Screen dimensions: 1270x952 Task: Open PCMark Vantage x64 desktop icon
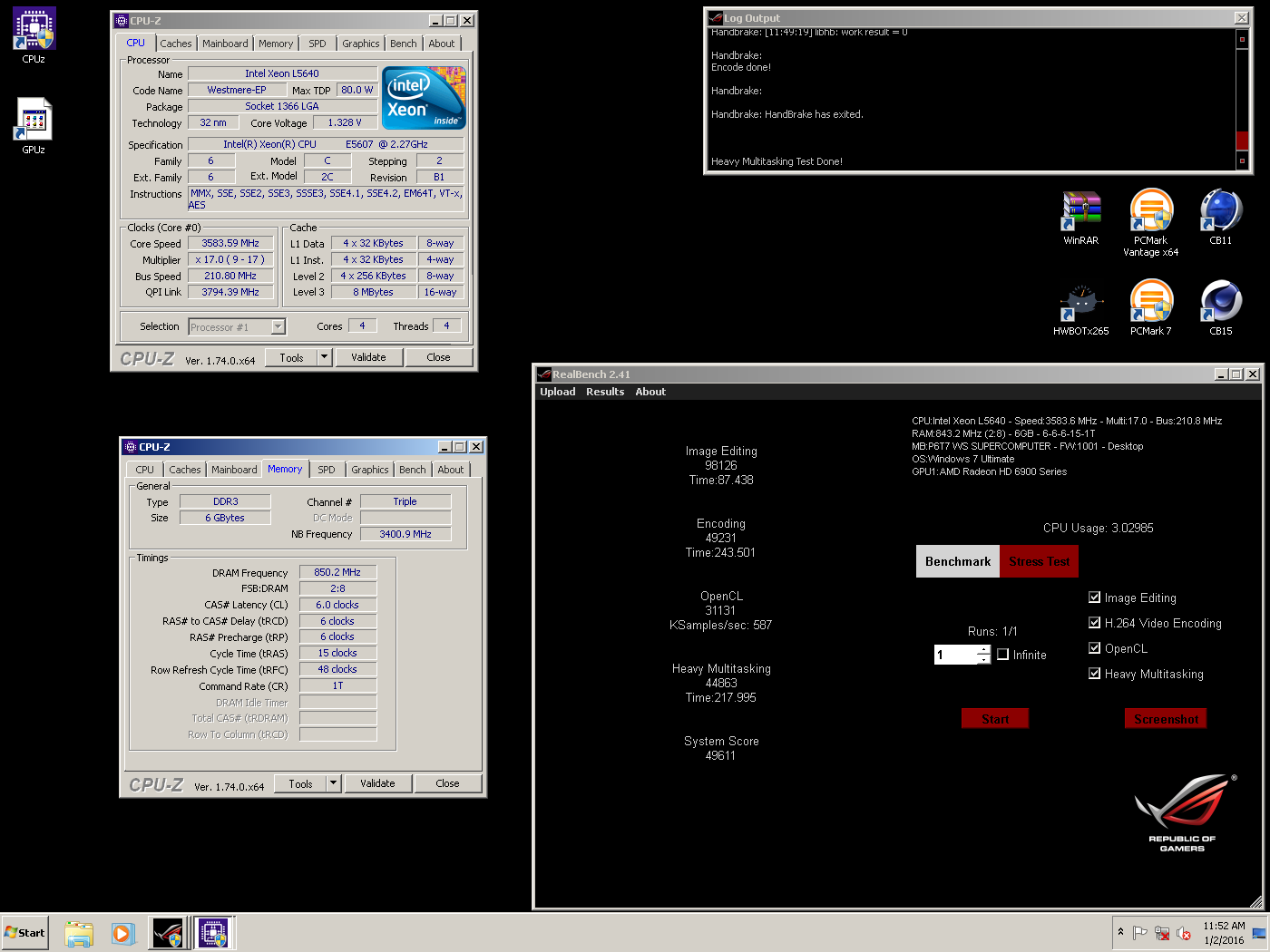click(1151, 223)
